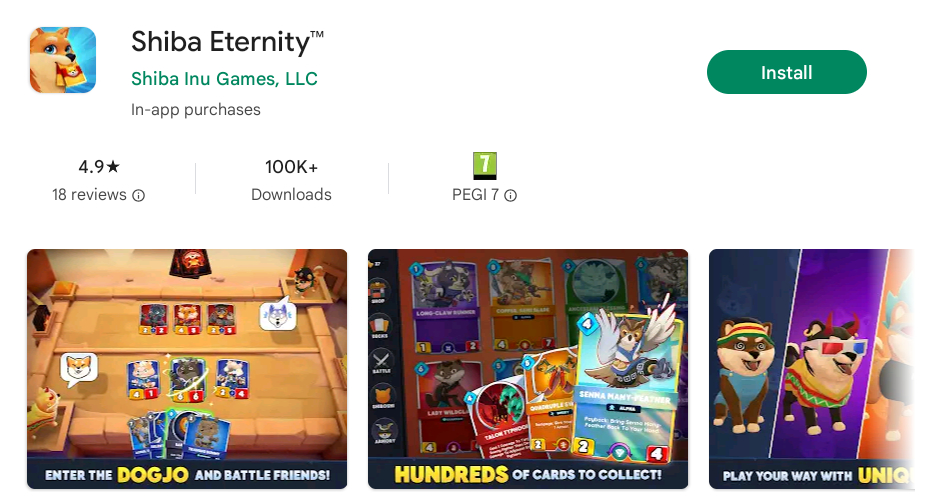Viewport: 932px width, 504px height.
Task: Click the 4.9 star rating
Action: click(x=99, y=166)
